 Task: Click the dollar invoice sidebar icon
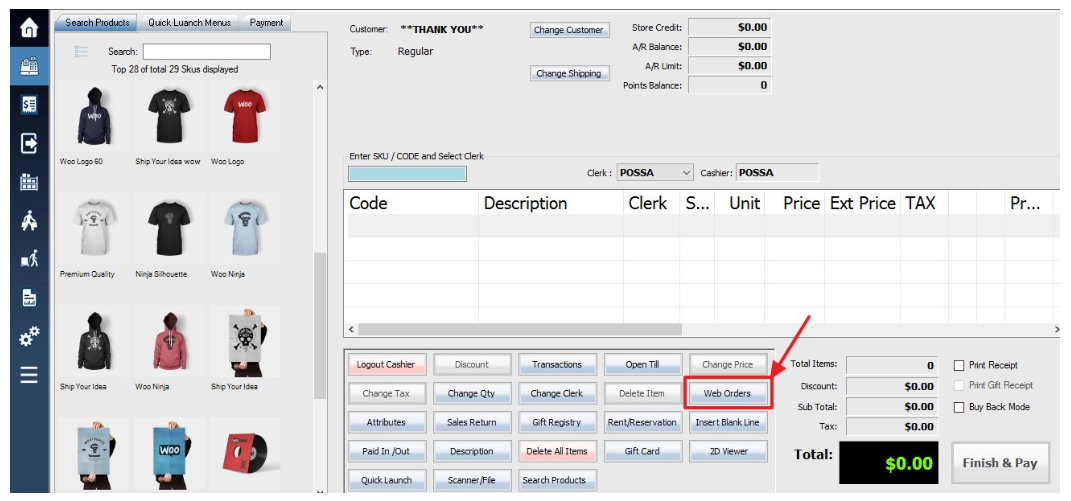tap(28, 105)
